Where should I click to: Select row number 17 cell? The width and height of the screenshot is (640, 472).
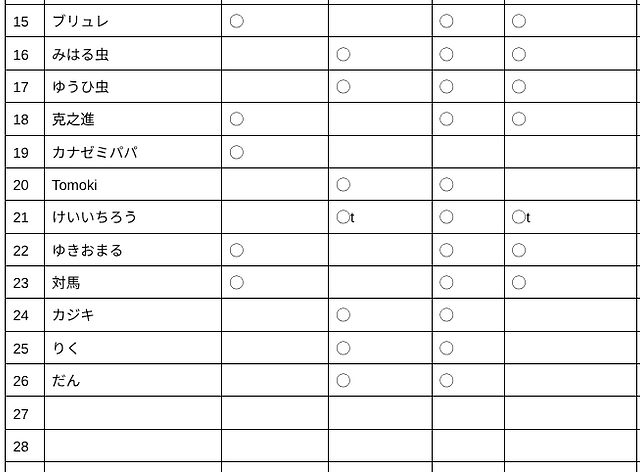(x=24, y=87)
